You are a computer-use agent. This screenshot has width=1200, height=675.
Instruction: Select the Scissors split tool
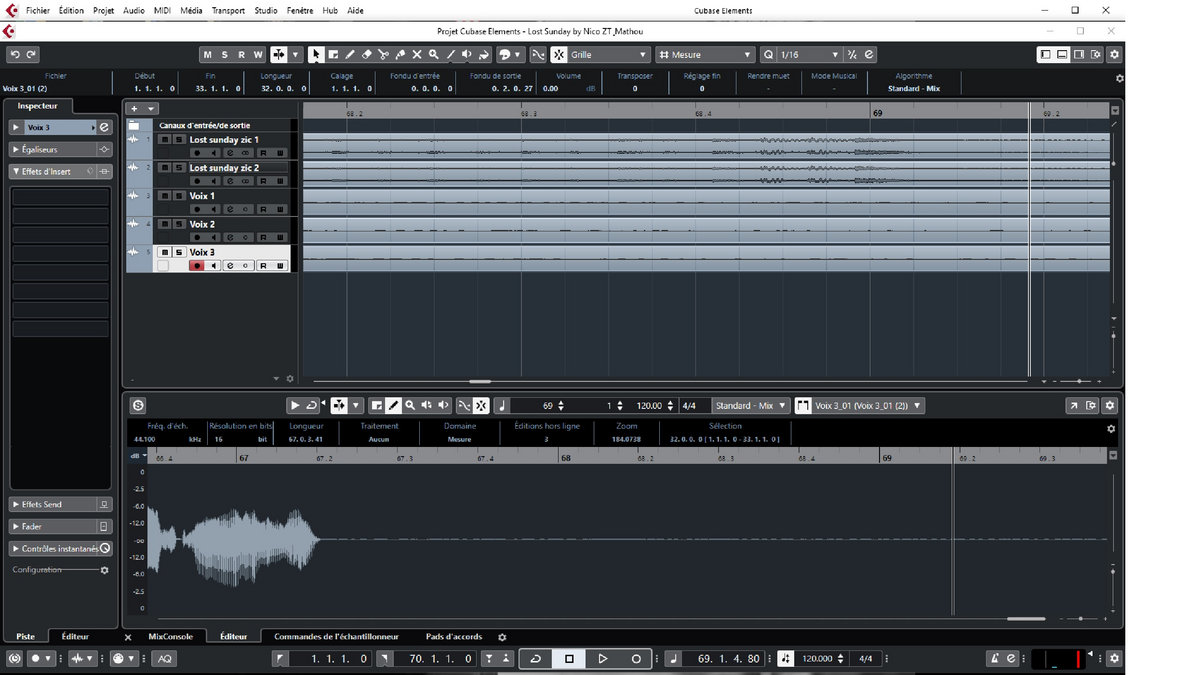383,55
